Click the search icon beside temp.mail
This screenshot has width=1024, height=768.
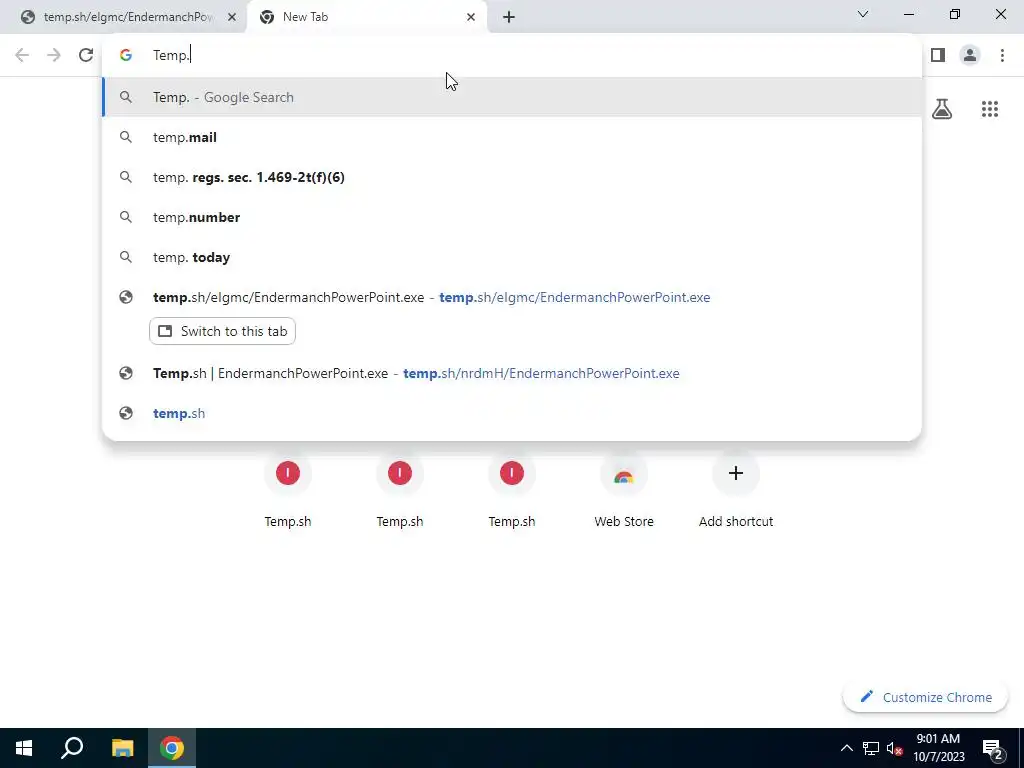pyautogui.click(x=126, y=137)
